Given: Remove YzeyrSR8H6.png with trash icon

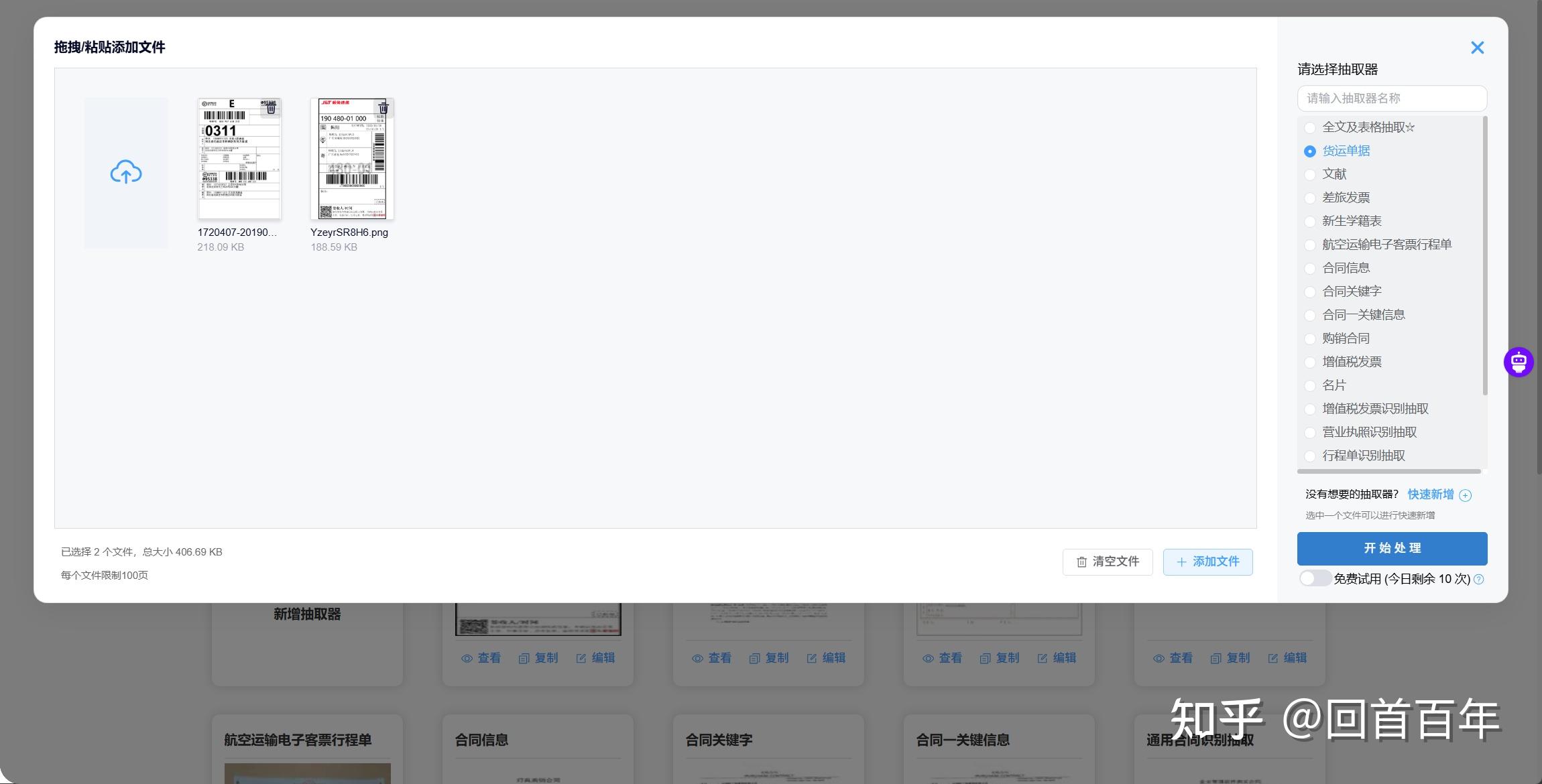Looking at the screenshot, I should pyautogui.click(x=383, y=108).
